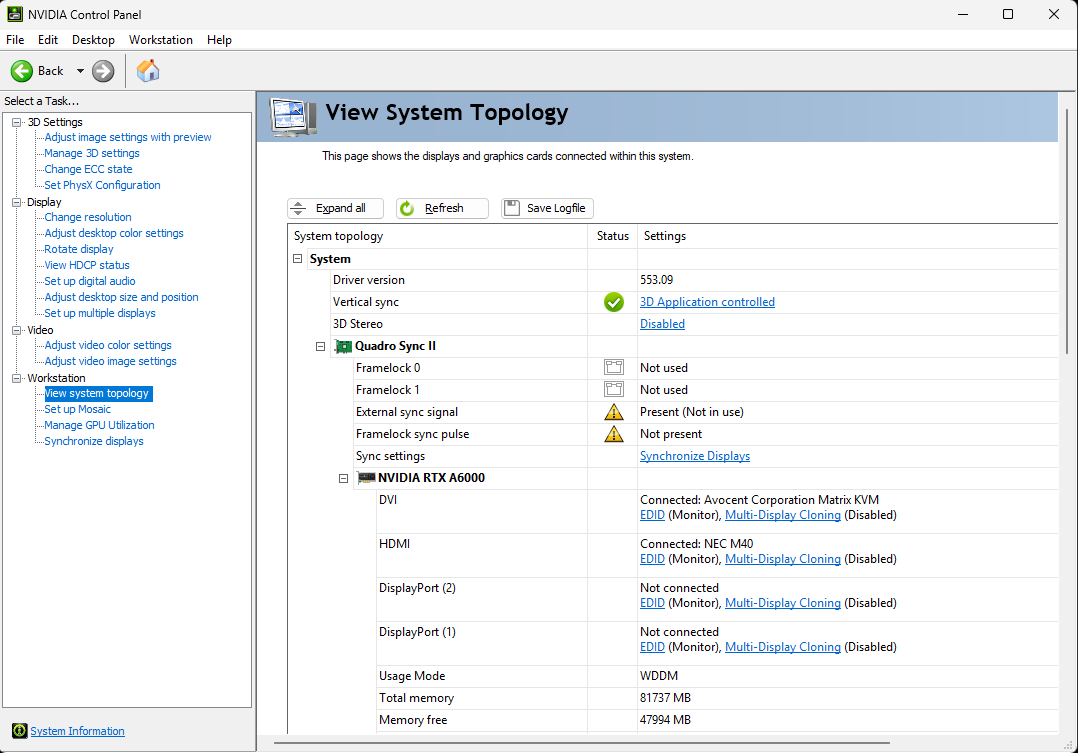Screen dimensions: 1078x753
Task: Click the Framelock 1 status icon
Action: tap(613, 390)
